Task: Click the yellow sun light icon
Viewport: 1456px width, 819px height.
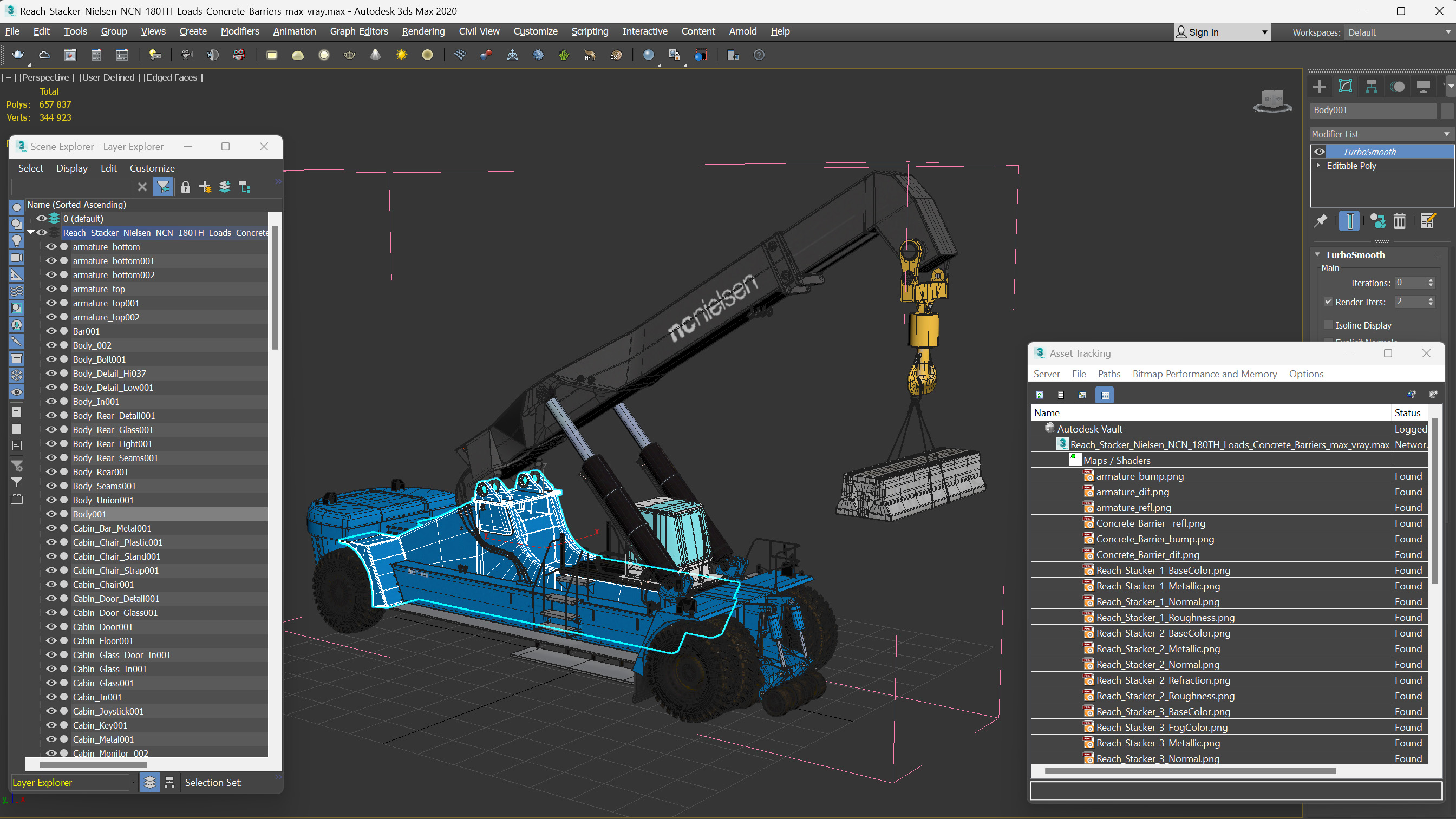Action: (401, 55)
